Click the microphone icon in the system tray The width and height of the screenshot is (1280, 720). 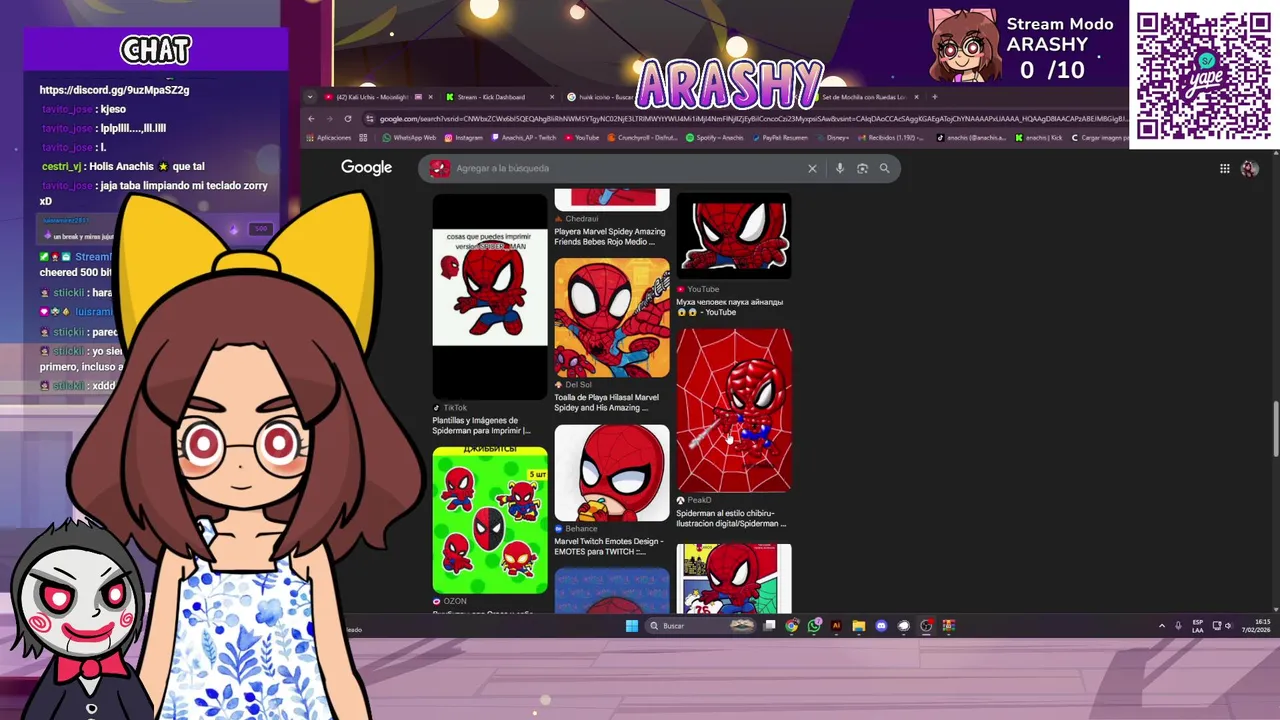pos(1178,626)
